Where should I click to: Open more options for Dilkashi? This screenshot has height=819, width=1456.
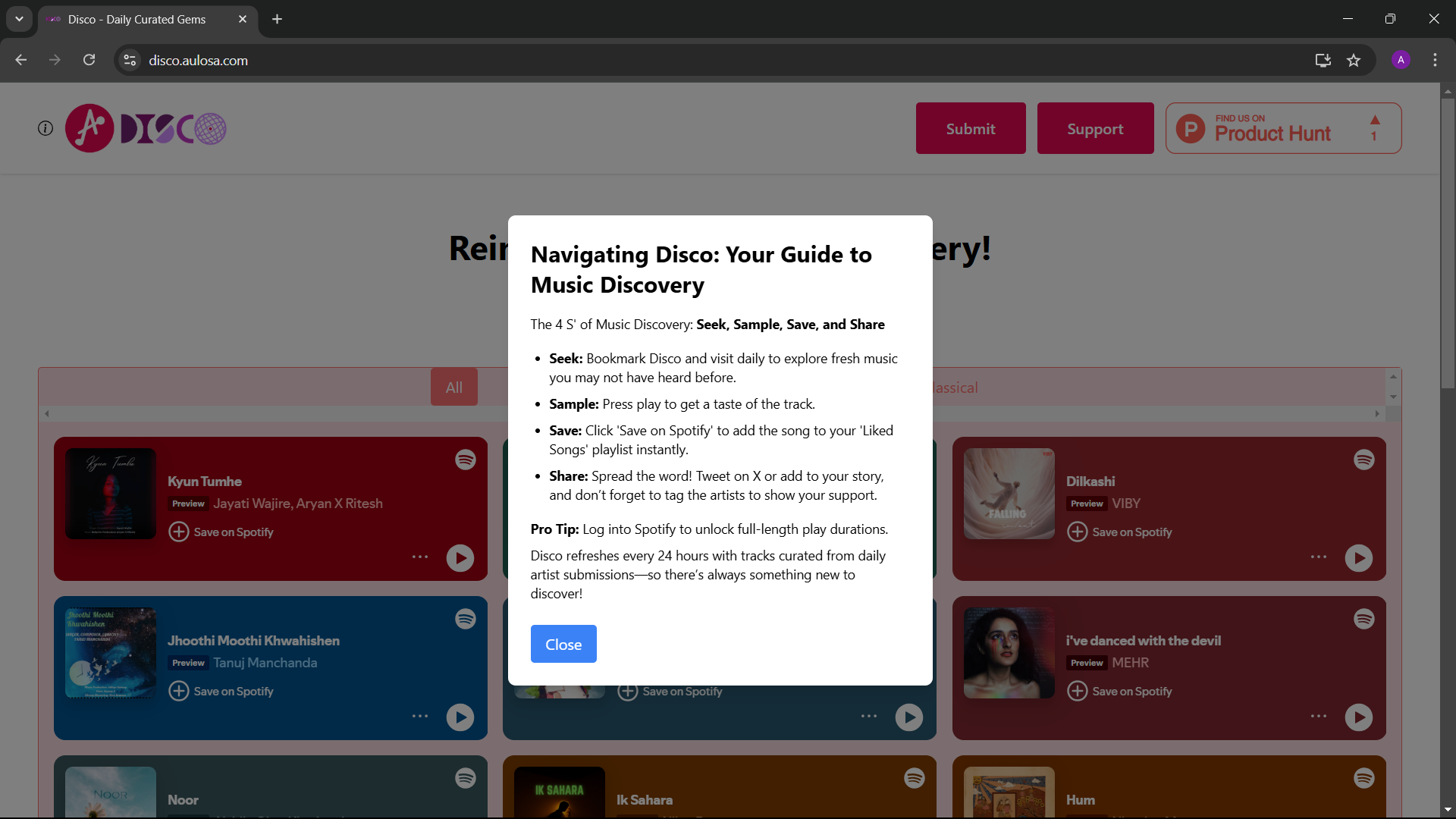coord(1319,557)
